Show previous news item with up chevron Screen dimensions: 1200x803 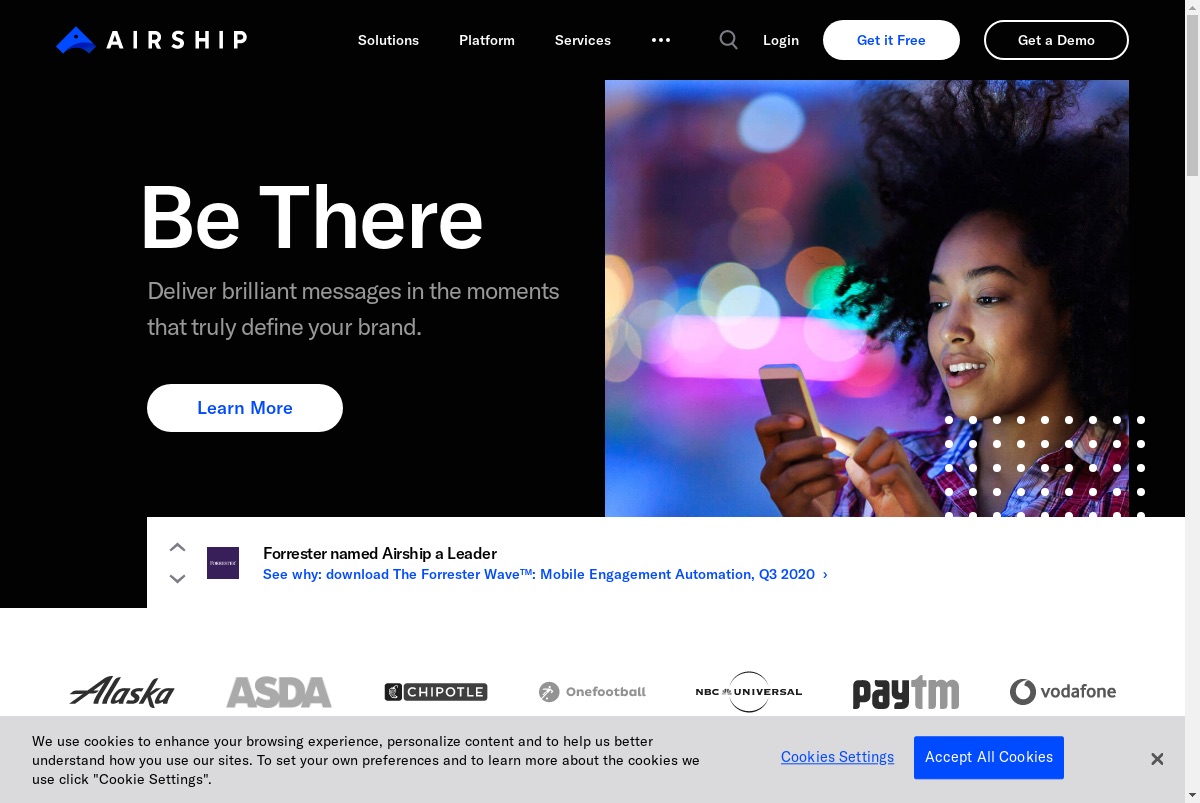[x=177, y=547]
